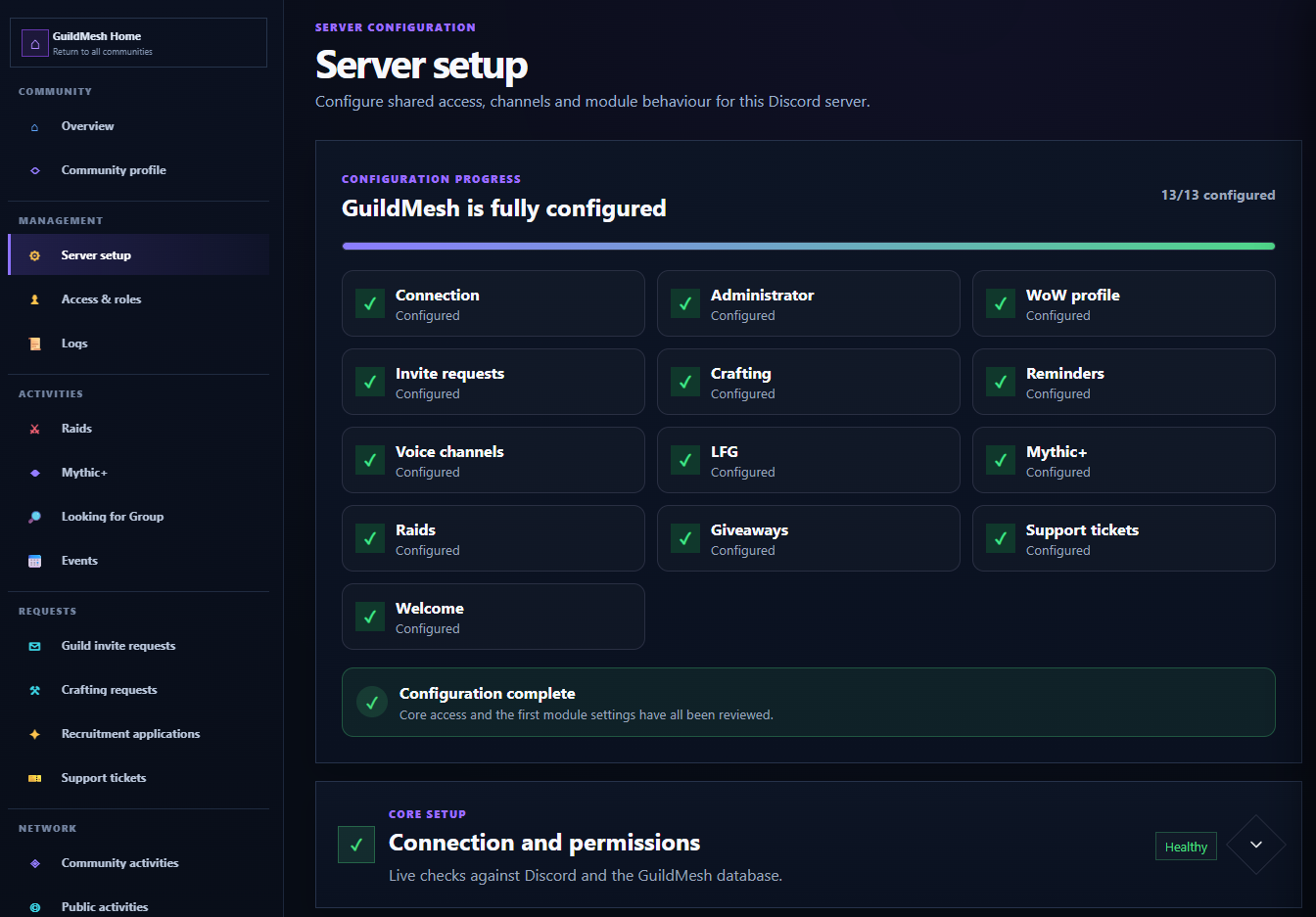
Task: Click the Administrator card green checkmark
Action: (685, 303)
